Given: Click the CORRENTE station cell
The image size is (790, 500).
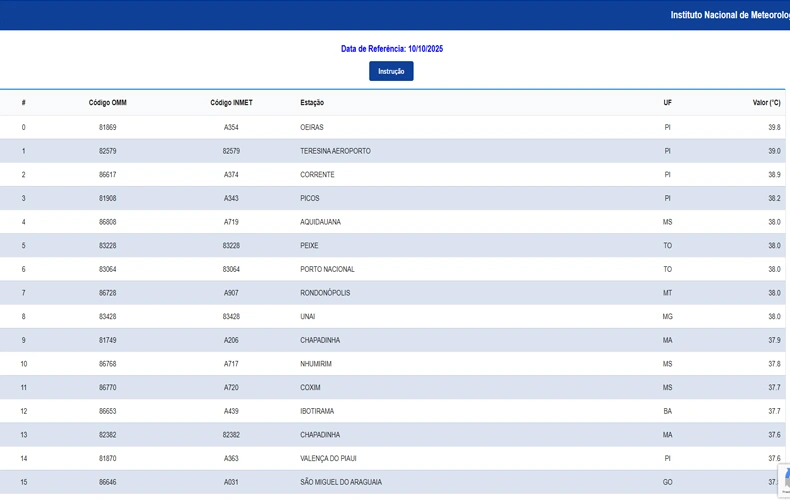Looking at the screenshot, I should click(317, 175).
